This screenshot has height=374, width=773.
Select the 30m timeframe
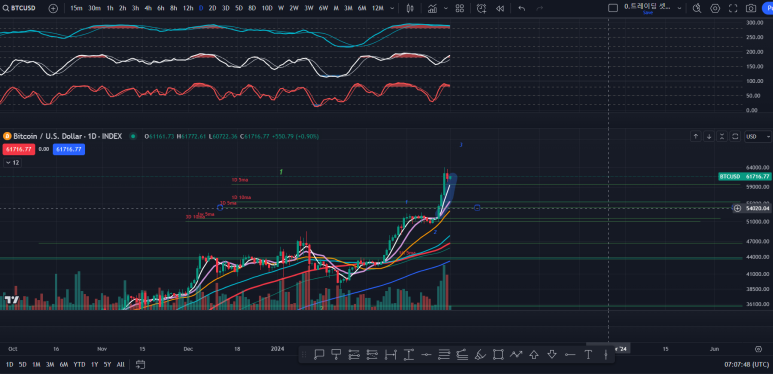pos(95,8)
